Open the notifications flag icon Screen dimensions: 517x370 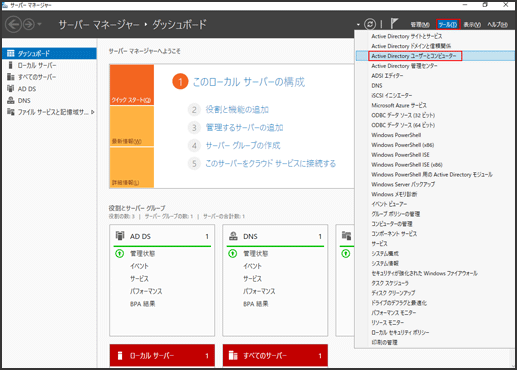pyautogui.click(x=394, y=24)
